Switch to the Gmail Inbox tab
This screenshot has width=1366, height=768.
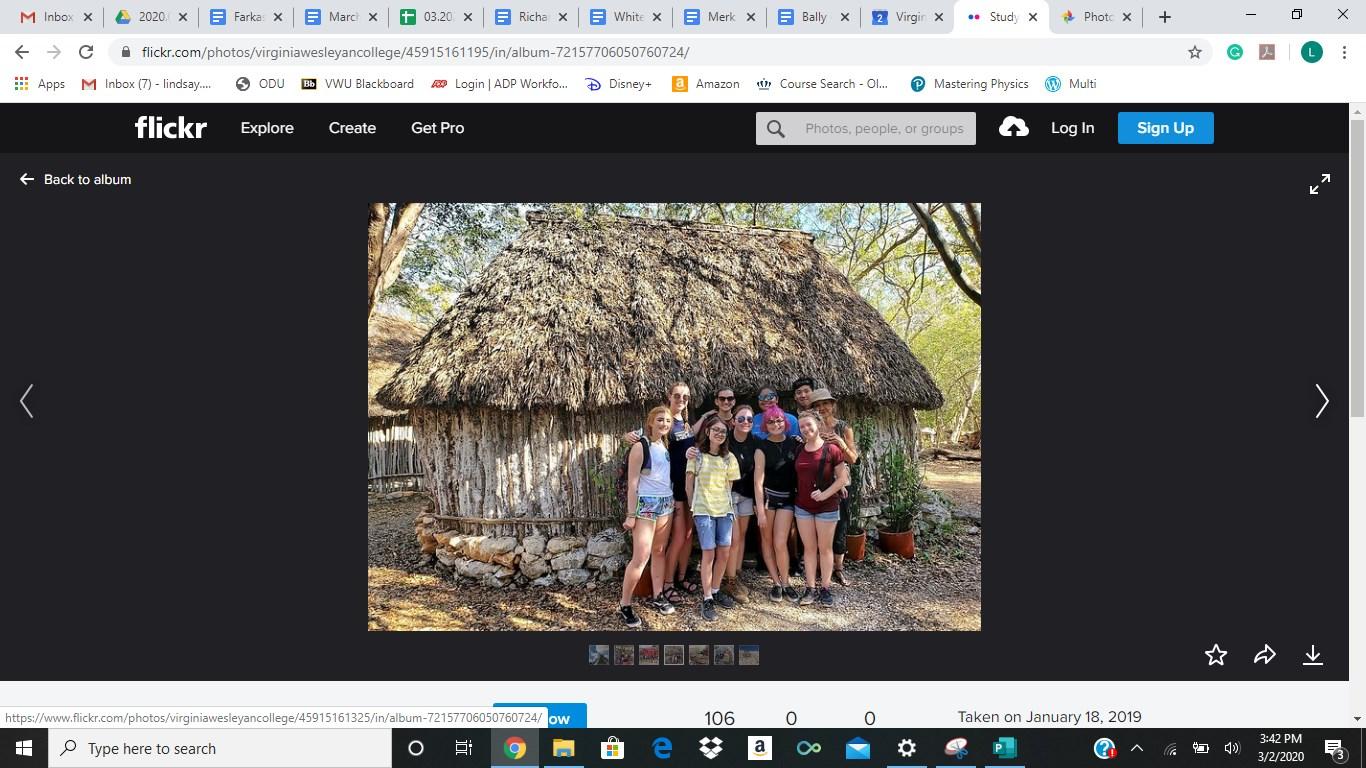56,17
